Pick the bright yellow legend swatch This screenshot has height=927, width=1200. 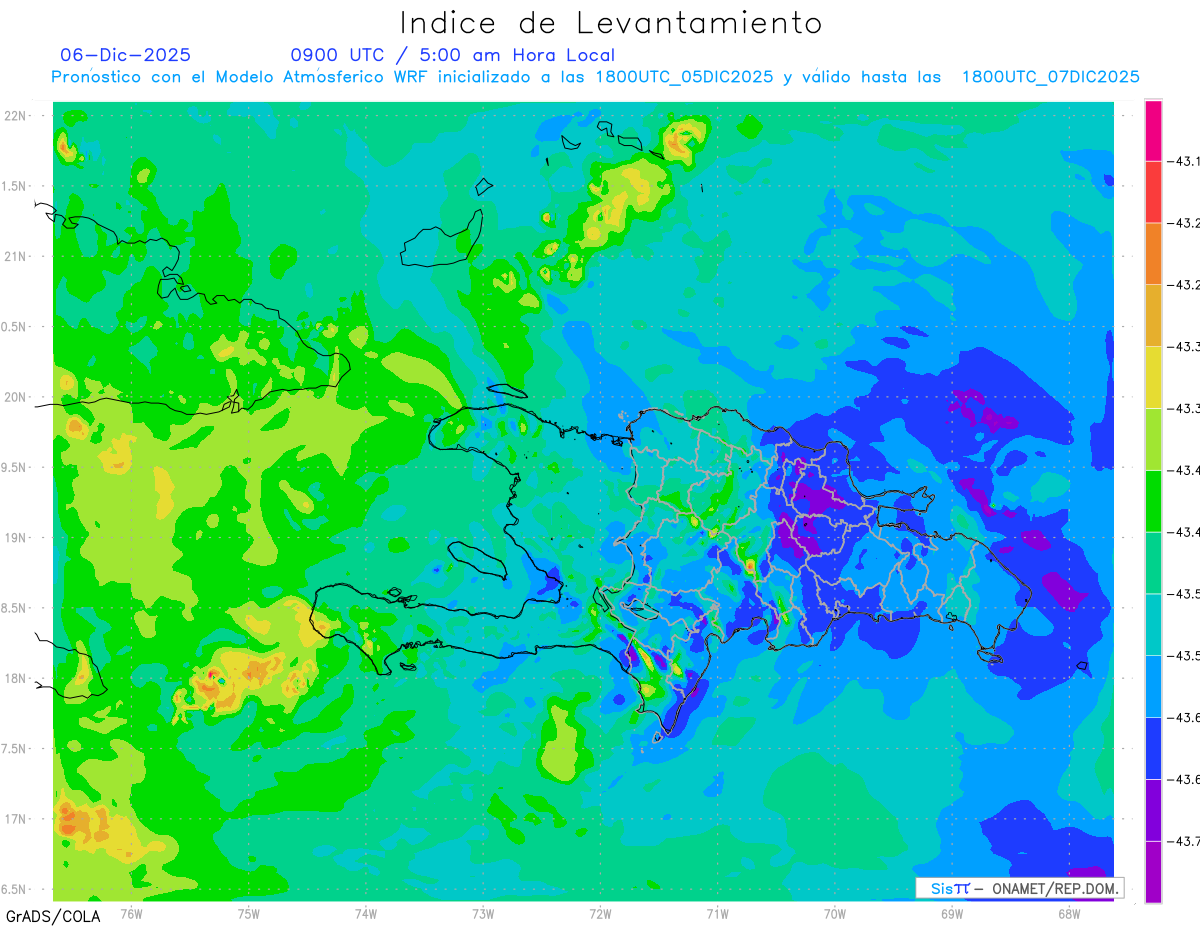[x=1153, y=377]
